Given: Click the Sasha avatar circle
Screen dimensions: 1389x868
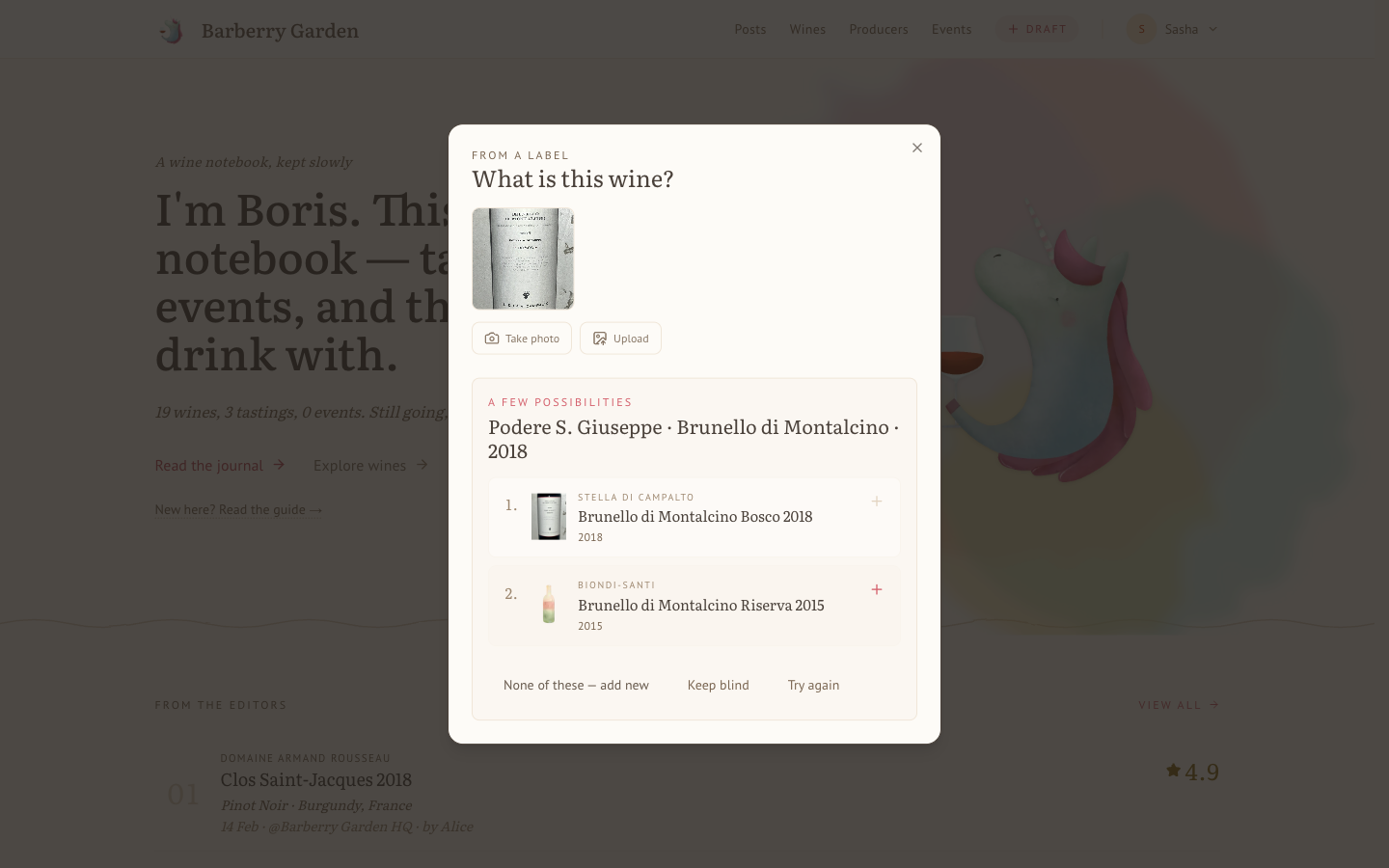Looking at the screenshot, I should click(1141, 29).
